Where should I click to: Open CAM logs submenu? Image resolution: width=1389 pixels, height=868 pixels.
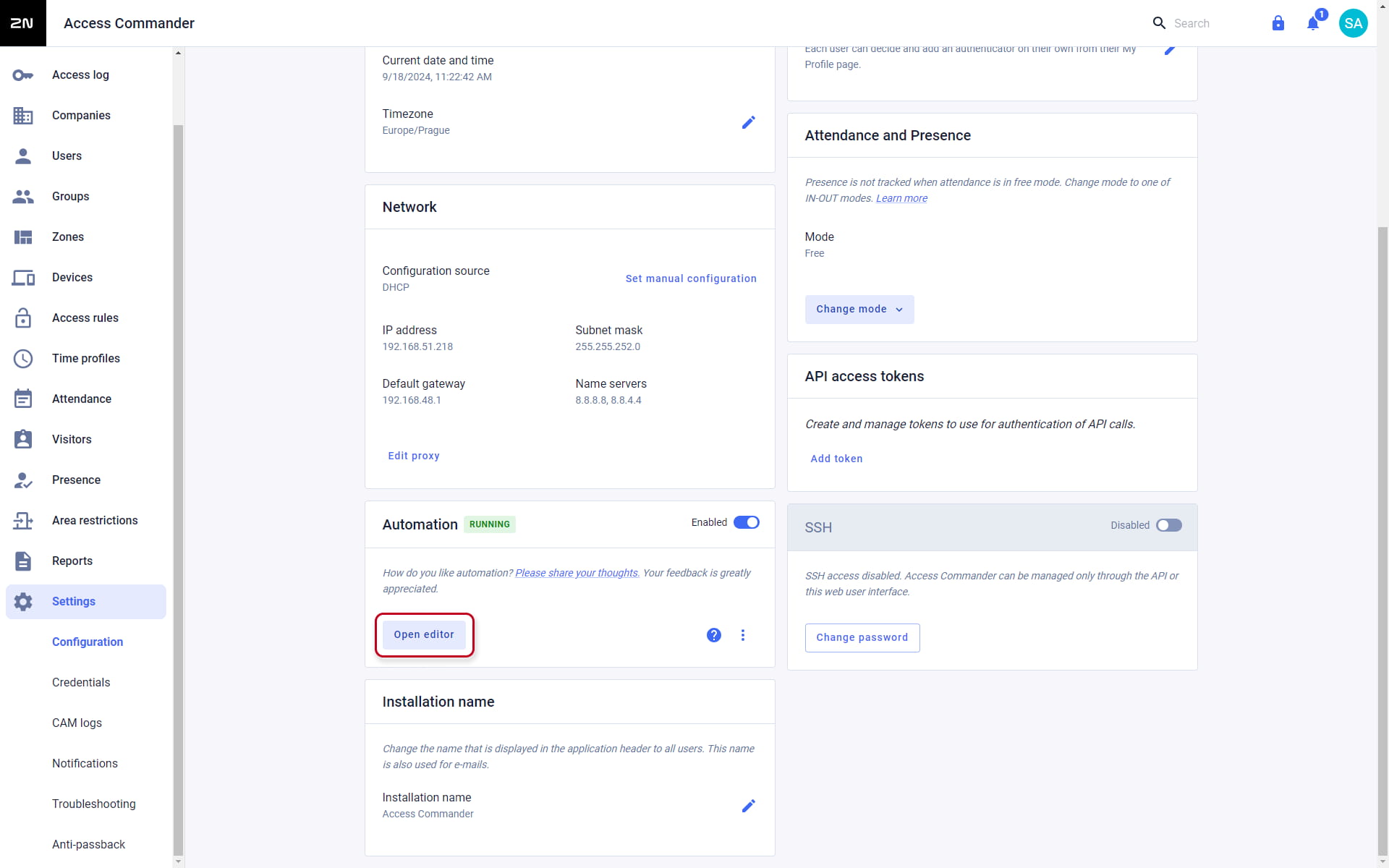[77, 723]
